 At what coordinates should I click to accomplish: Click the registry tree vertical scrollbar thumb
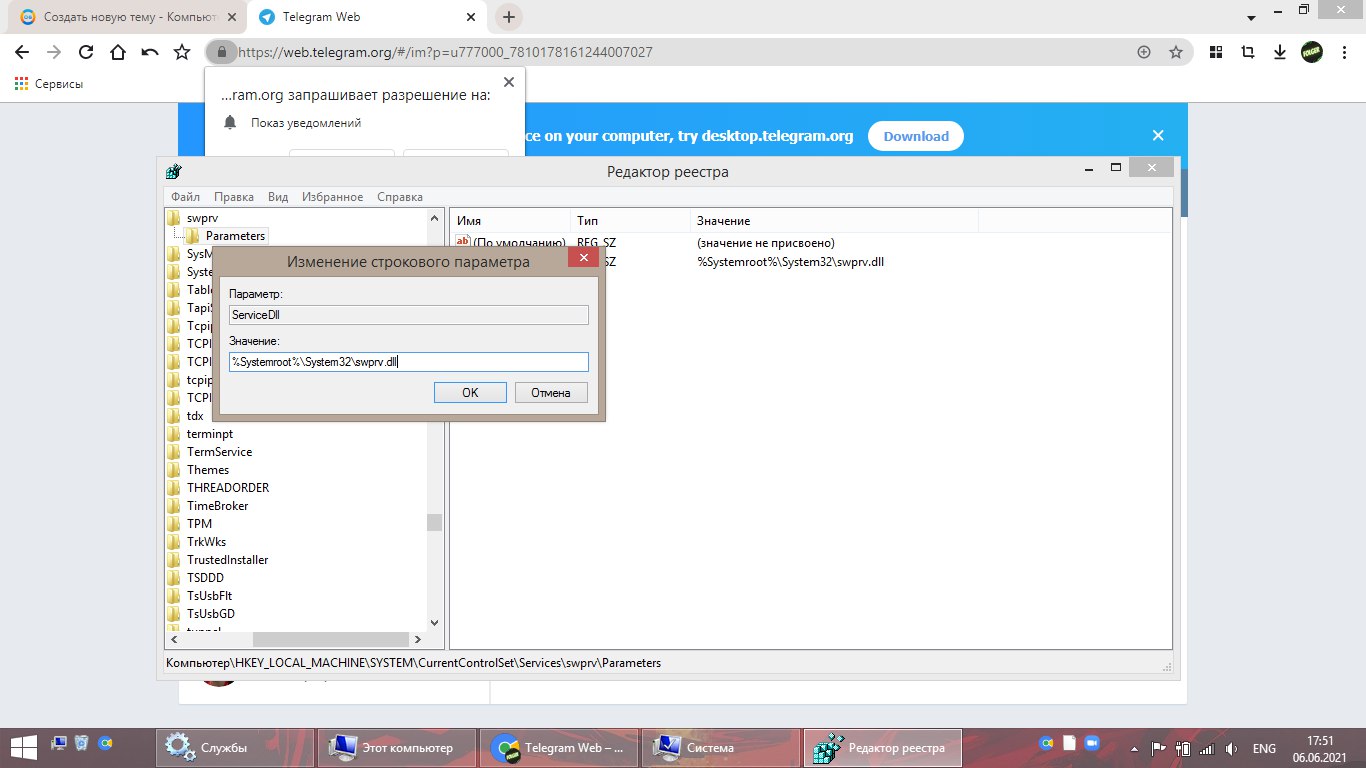pyautogui.click(x=434, y=522)
